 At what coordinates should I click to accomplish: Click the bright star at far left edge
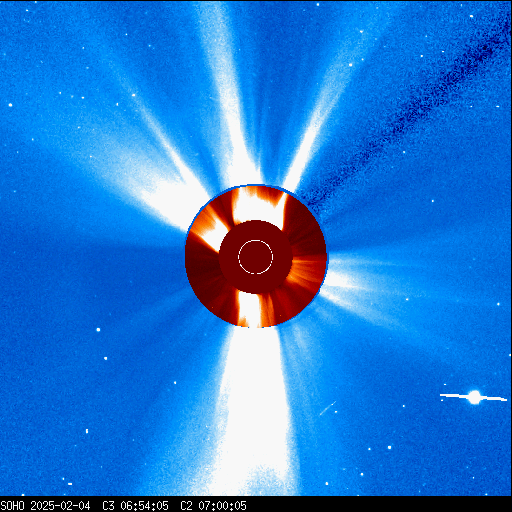pyautogui.click(x=10, y=105)
